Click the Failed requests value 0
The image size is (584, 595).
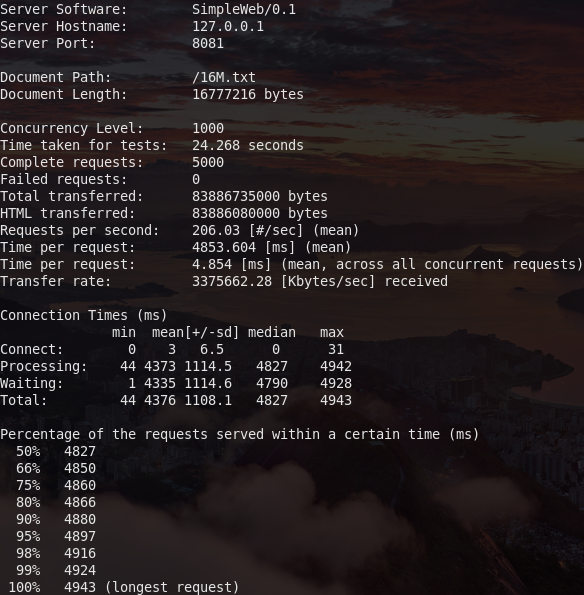(196, 179)
